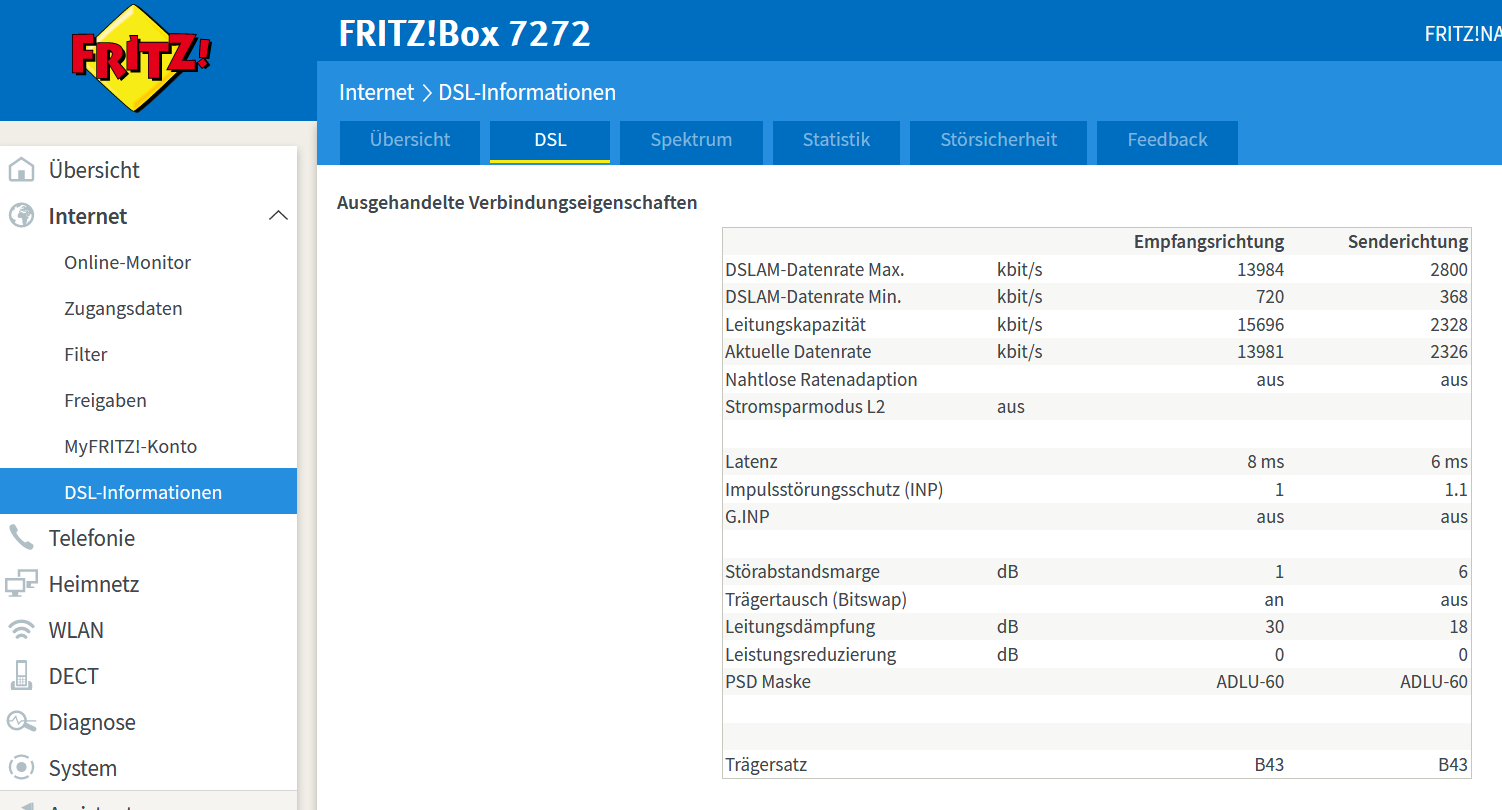Click the FRITZ! logo
Screen dimensions: 1502x810
coord(141,57)
